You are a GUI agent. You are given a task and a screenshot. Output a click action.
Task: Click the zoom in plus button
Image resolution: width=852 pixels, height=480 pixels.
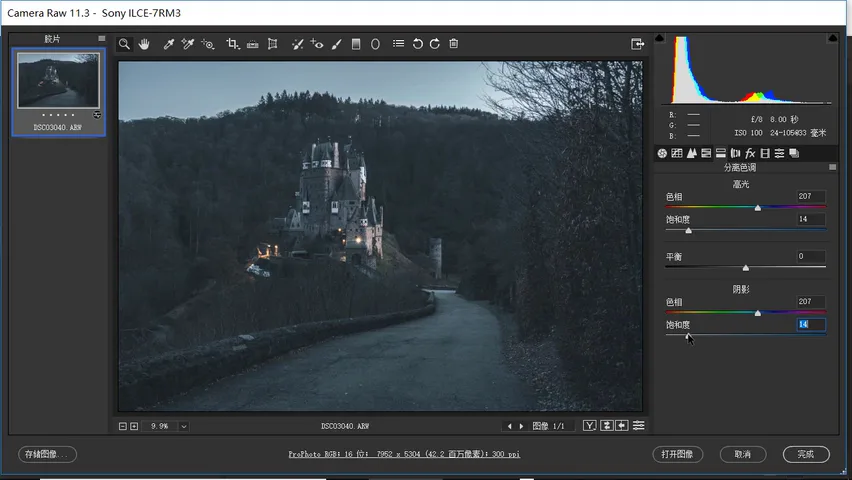point(134,426)
